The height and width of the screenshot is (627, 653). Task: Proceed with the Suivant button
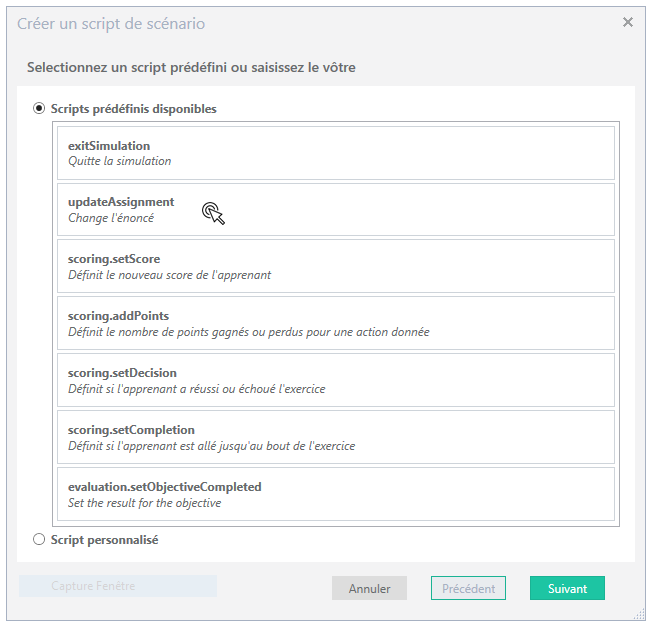click(567, 588)
